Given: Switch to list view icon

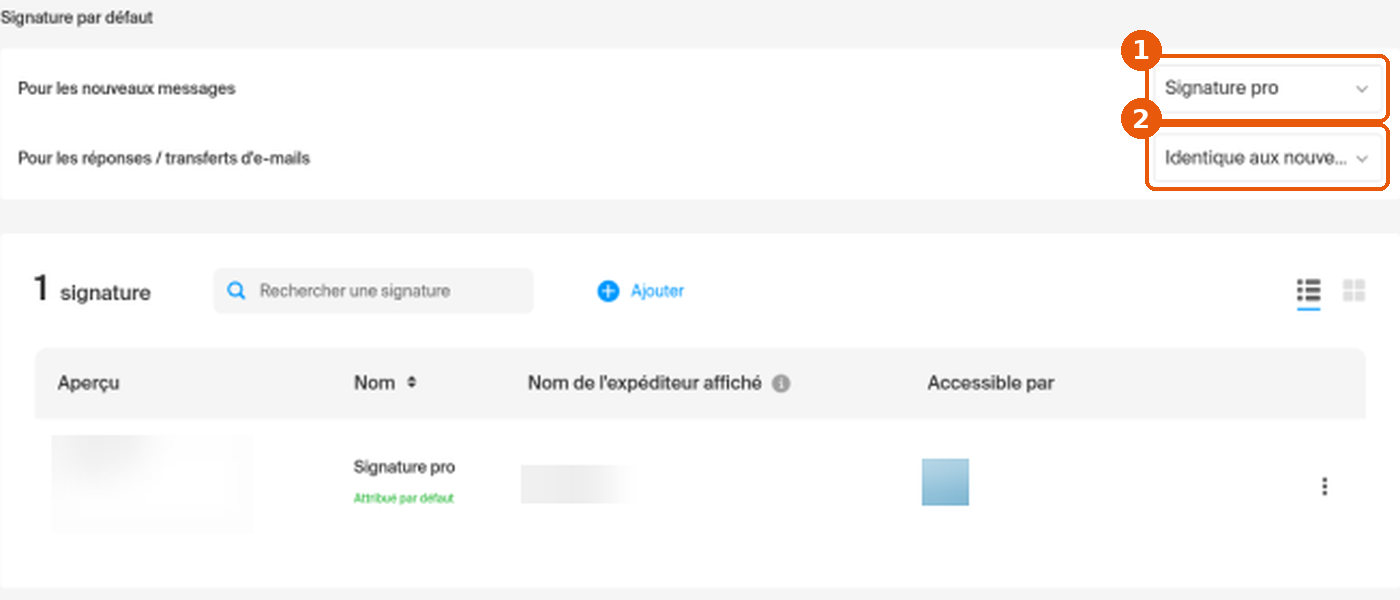Looking at the screenshot, I should 1308,291.
